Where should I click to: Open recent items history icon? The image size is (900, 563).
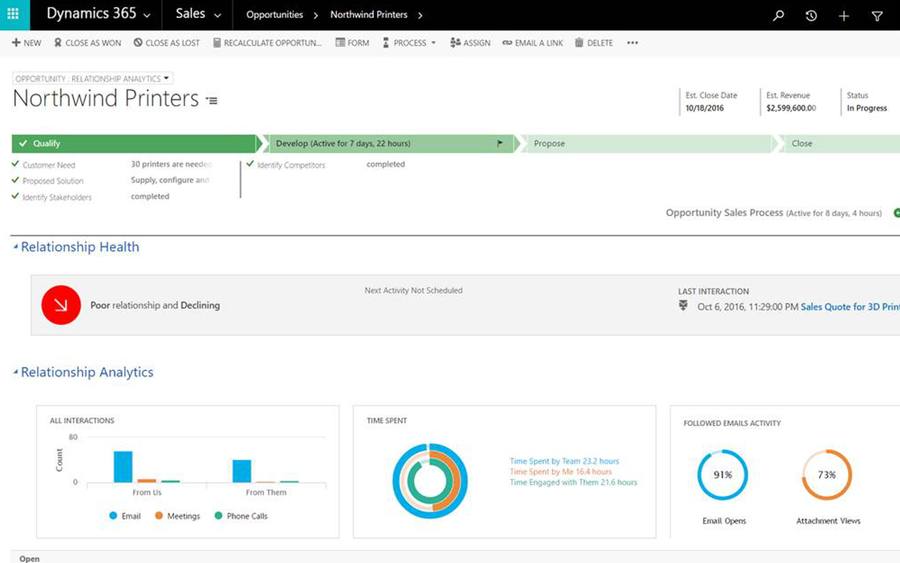pos(811,15)
